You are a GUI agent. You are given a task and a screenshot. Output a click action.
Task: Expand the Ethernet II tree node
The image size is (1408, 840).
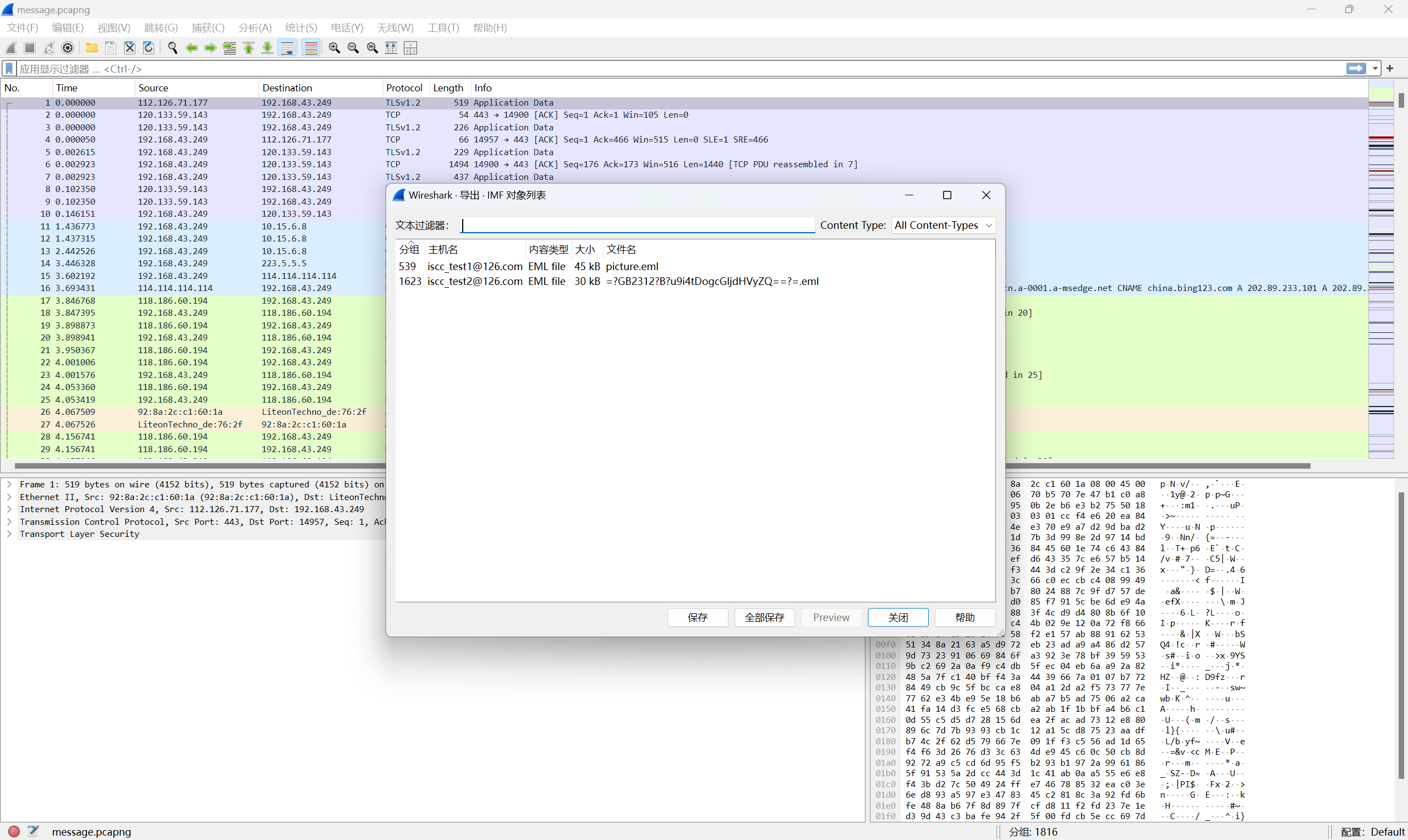pyautogui.click(x=9, y=497)
